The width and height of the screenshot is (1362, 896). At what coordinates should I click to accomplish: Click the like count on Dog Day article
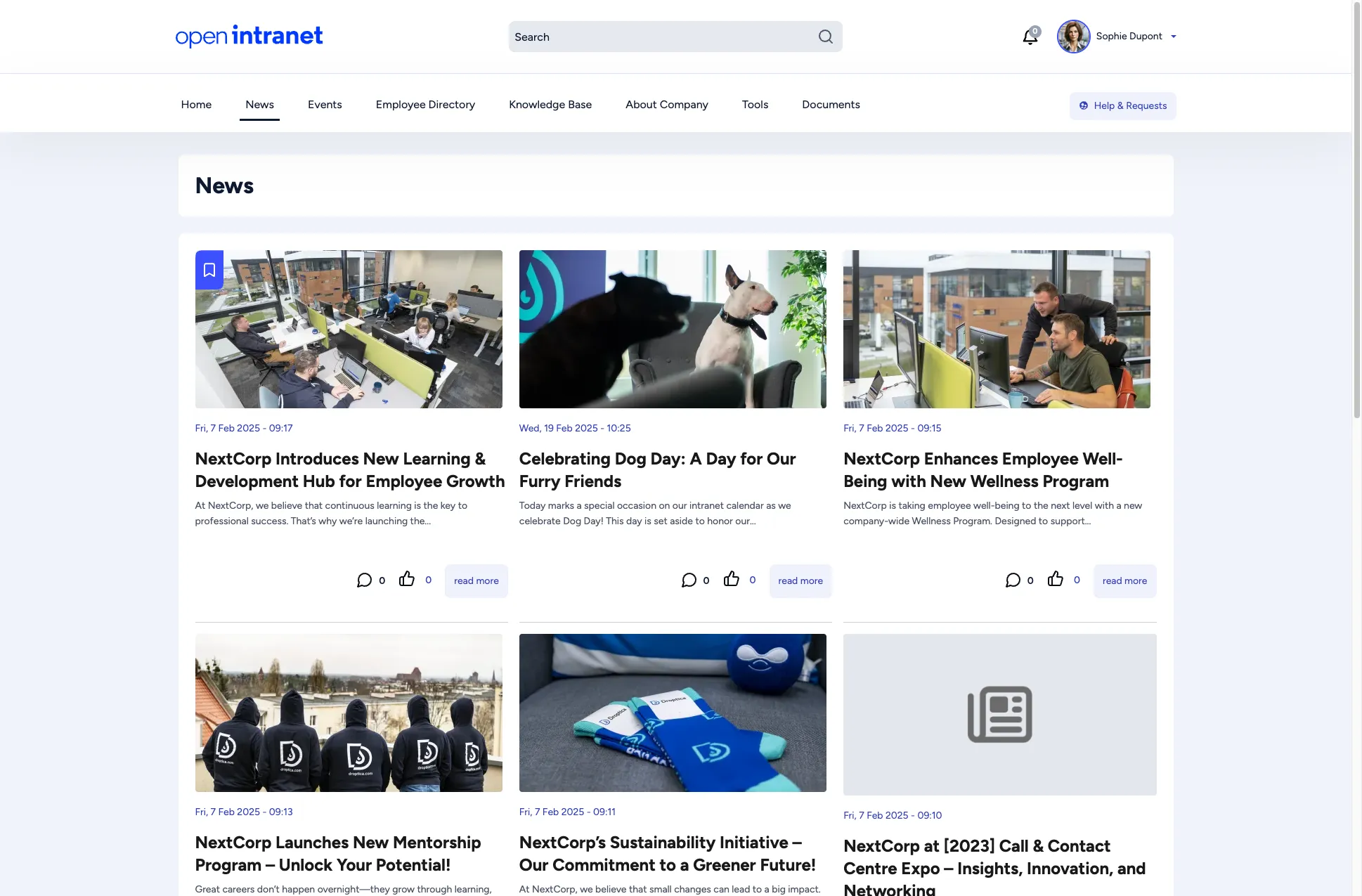[752, 580]
